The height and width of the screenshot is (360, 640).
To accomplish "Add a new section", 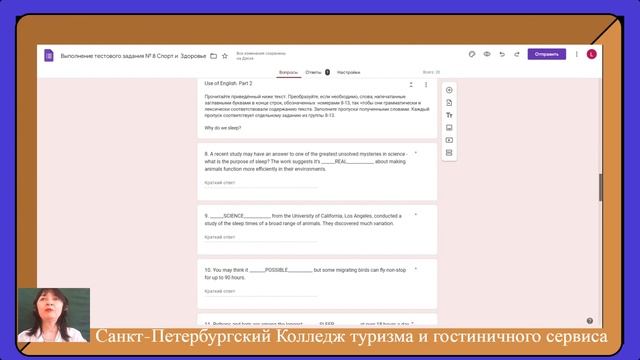I will [x=449, y=153].
